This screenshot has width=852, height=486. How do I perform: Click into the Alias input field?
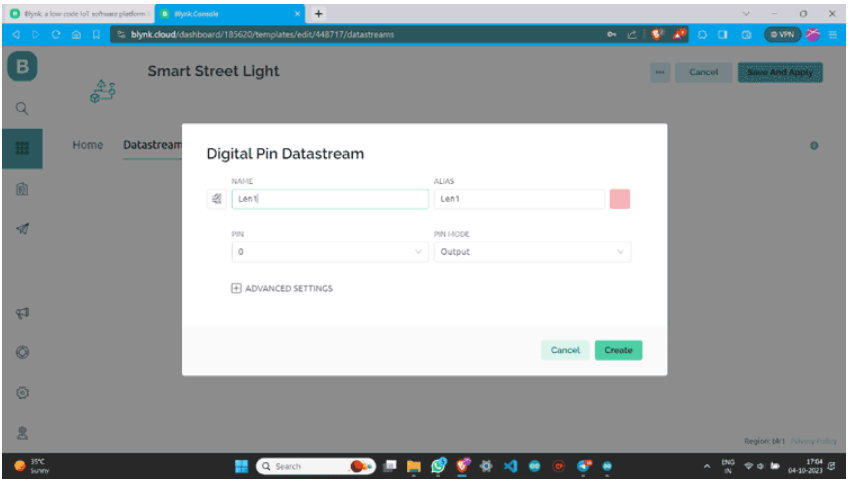point(518,199)
